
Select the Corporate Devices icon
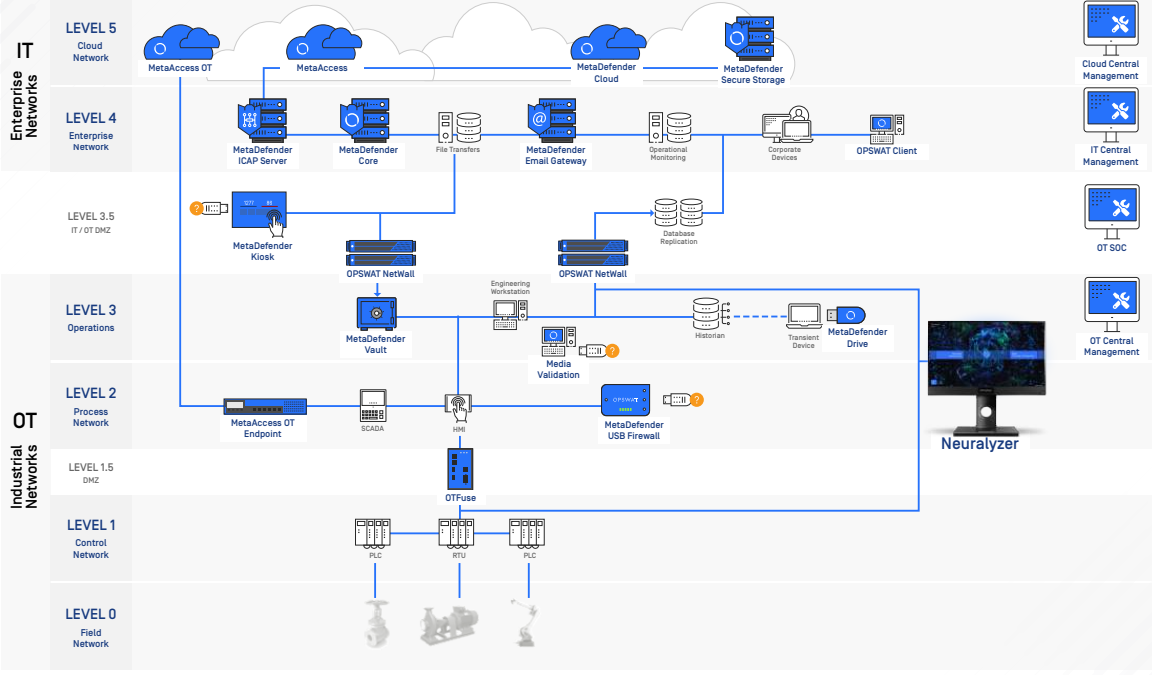(x=787, y=125)
